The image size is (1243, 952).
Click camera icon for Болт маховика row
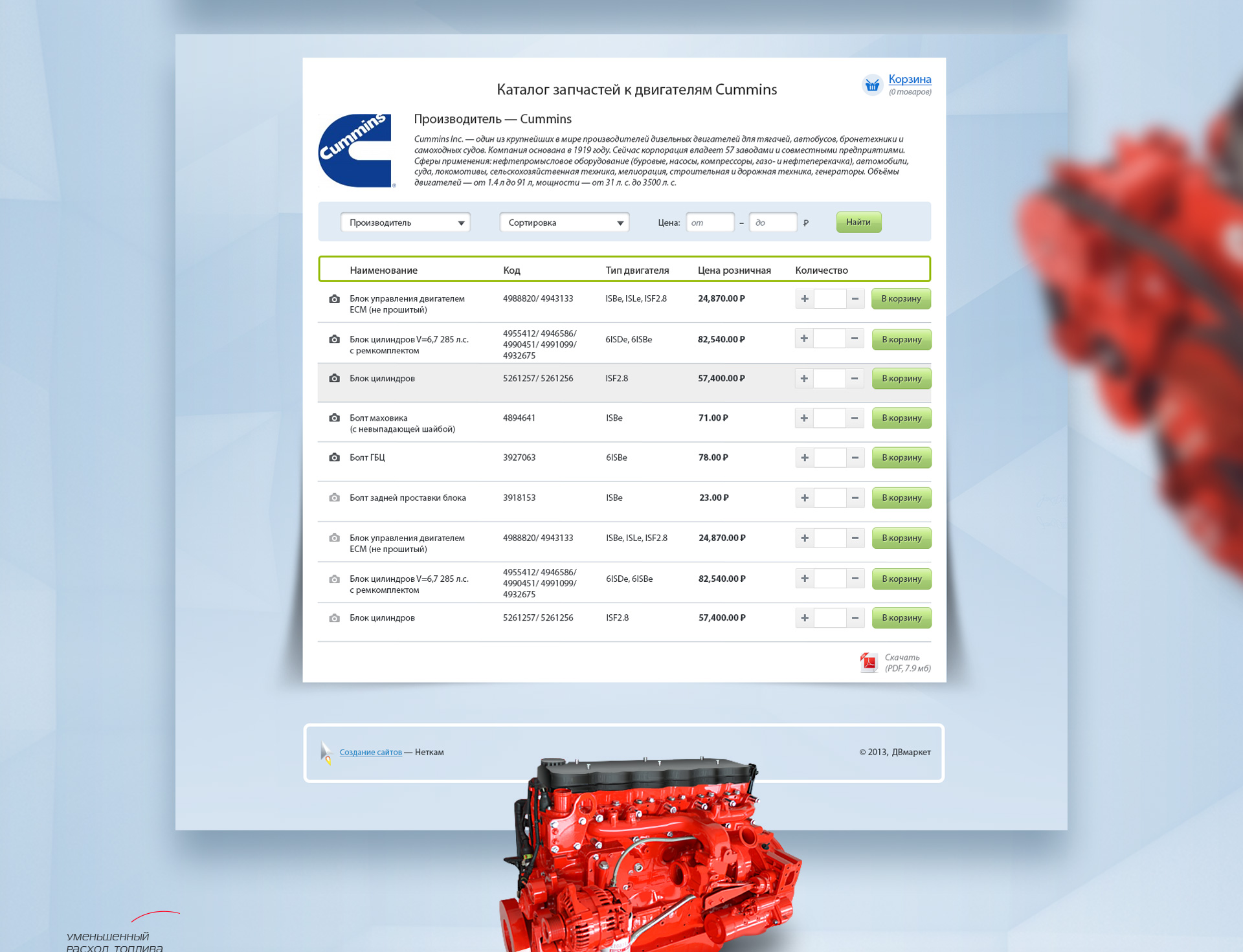point(334,418)
